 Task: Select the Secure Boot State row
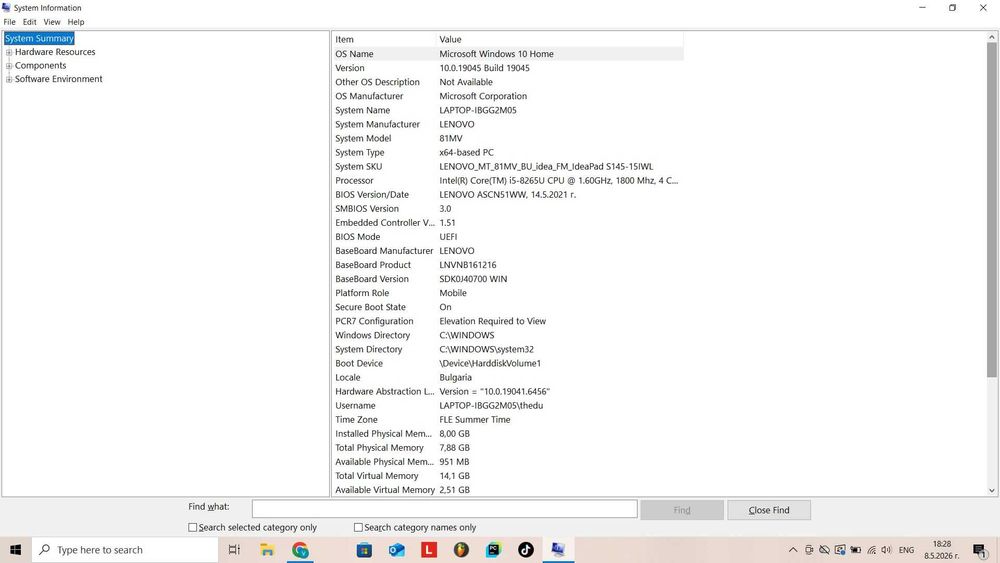(x=508, y=307)
